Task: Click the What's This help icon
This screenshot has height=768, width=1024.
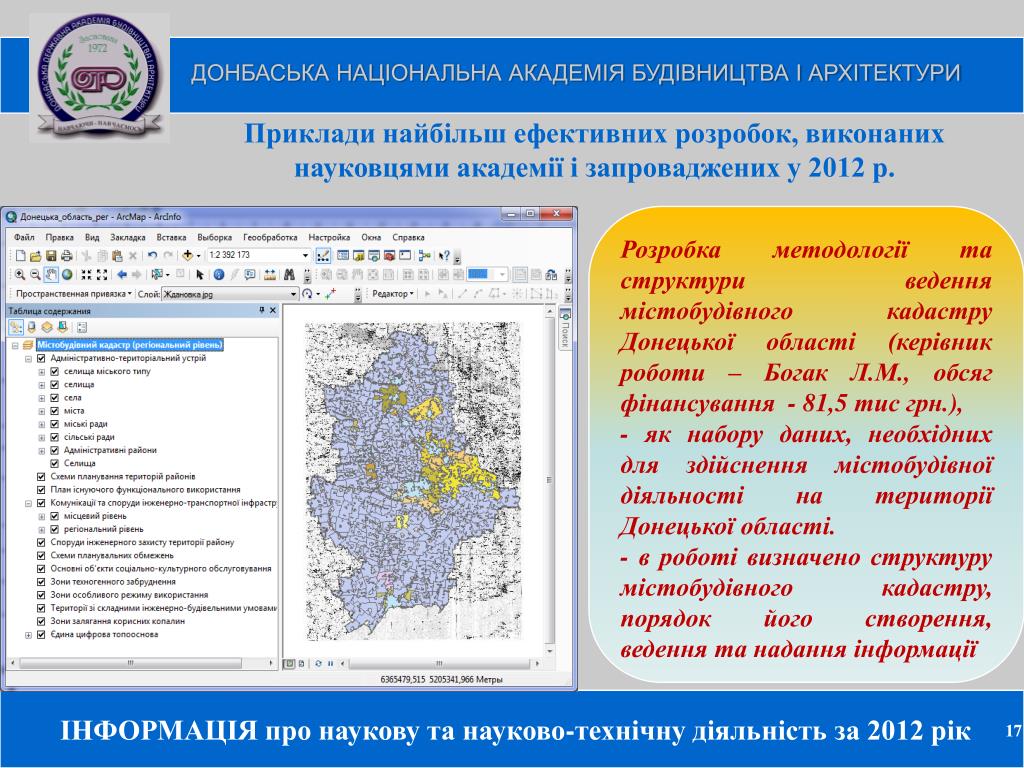Action: (444, 255)
